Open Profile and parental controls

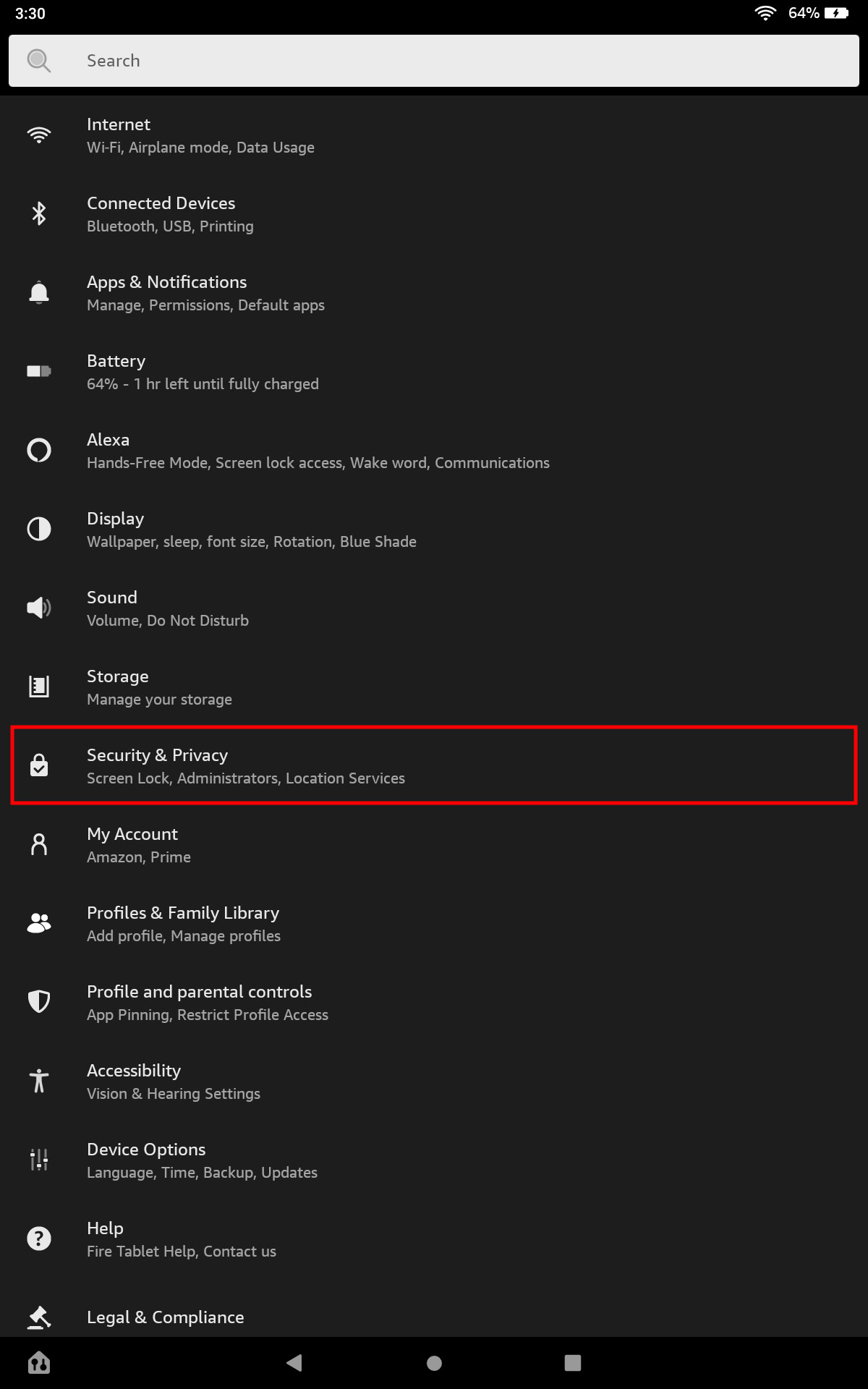point(207,1003)
